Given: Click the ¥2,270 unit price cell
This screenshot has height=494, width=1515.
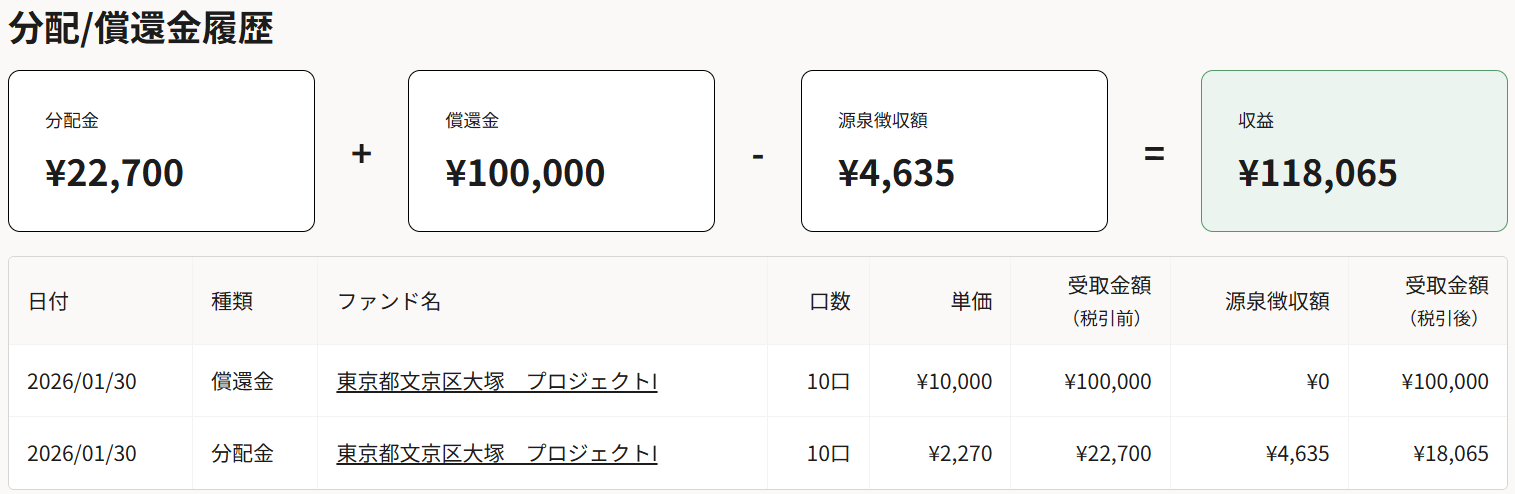Looking at the screenshot, I should (x=960, y=453).
